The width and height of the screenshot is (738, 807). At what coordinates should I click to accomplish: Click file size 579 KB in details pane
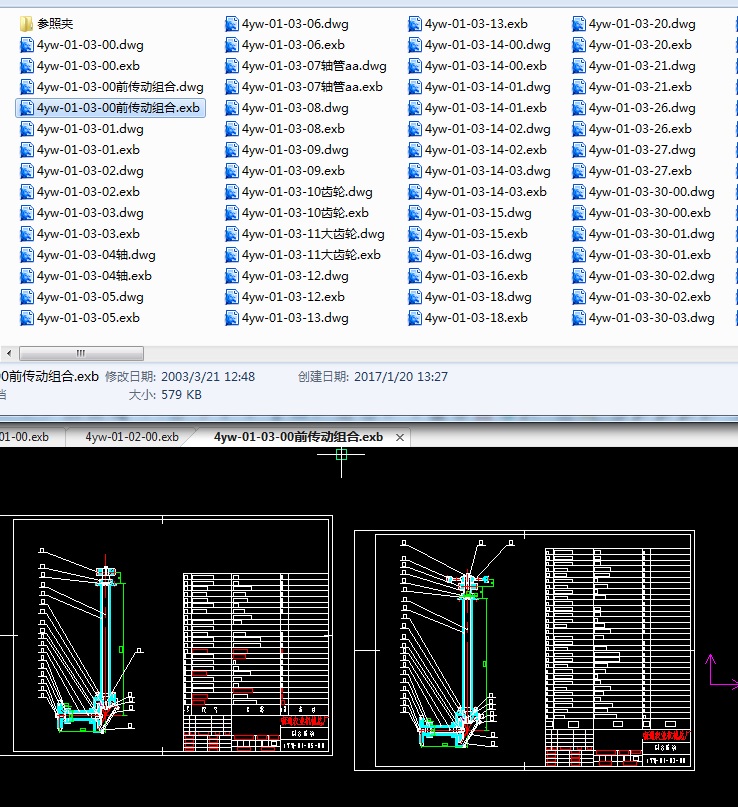(181, 395)
